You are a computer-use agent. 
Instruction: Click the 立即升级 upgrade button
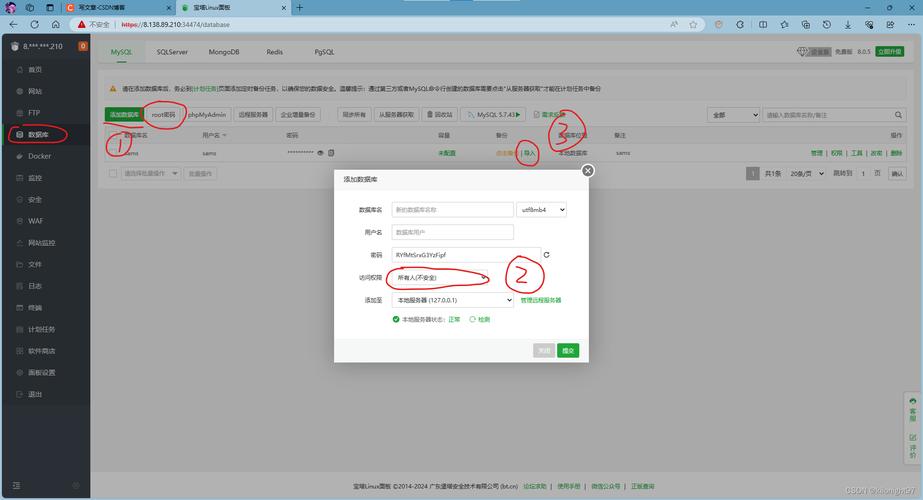point(889,52)
